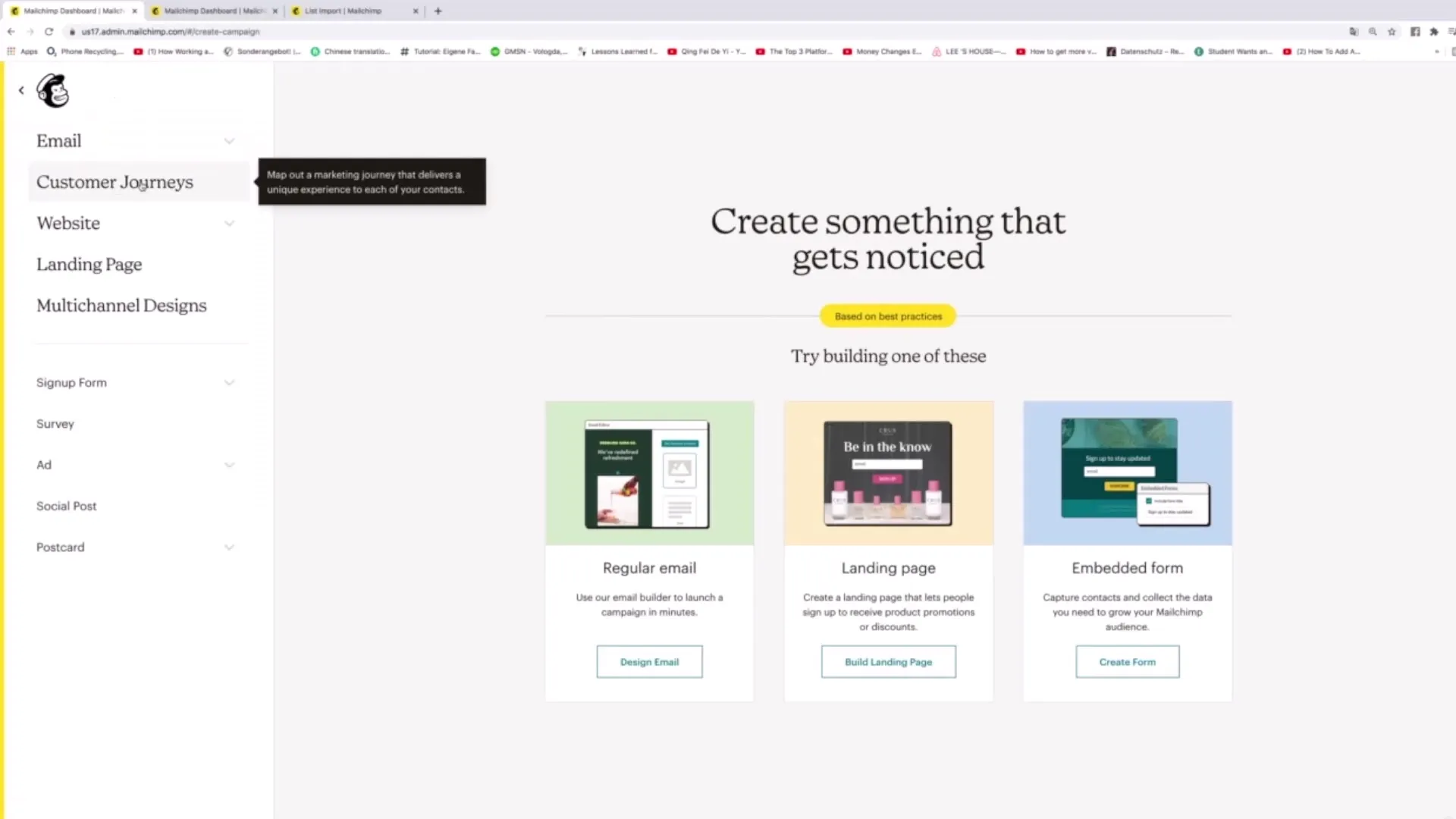Select Multichannel Designs navigation item
Screen dimensions: 1456x819
tap(121, 305)
